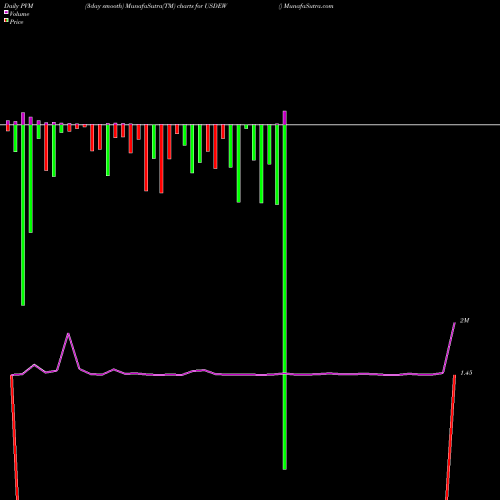Viewport: 500px width, 500px height.
Task: Click the magenta Volume legend swatch
Action: [6, 12]
